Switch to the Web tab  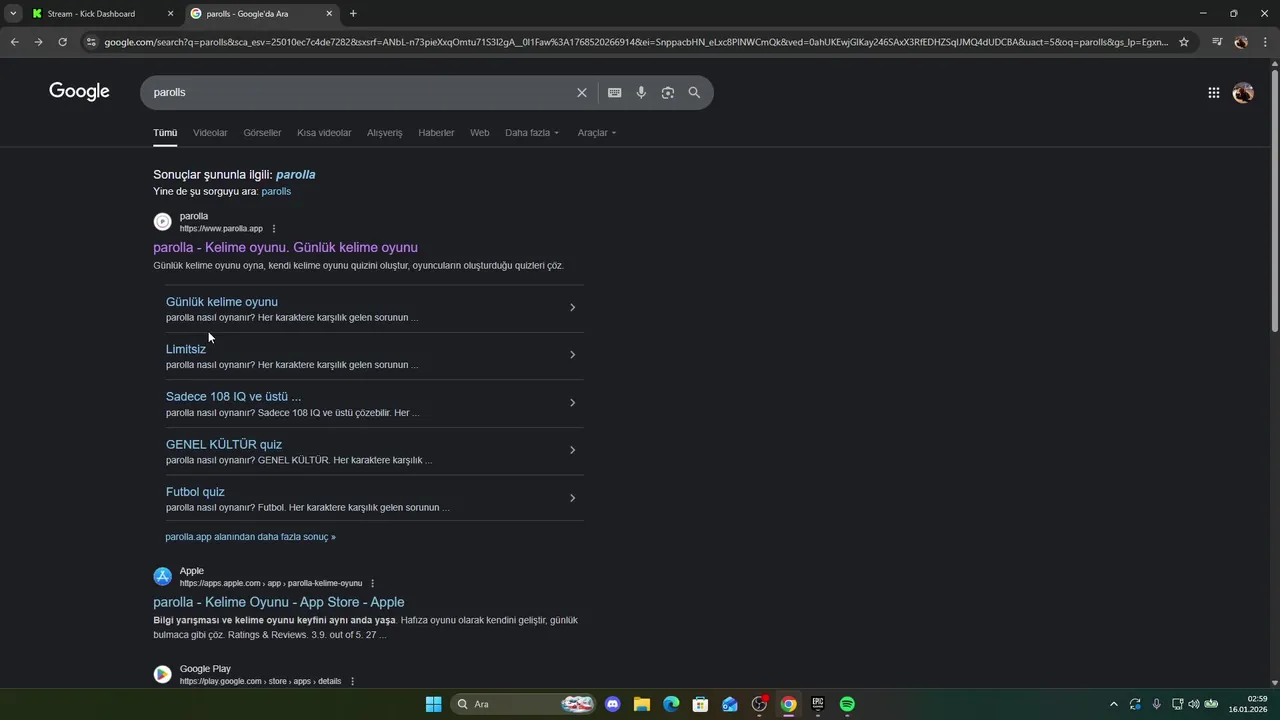click(x=480, y=132)
